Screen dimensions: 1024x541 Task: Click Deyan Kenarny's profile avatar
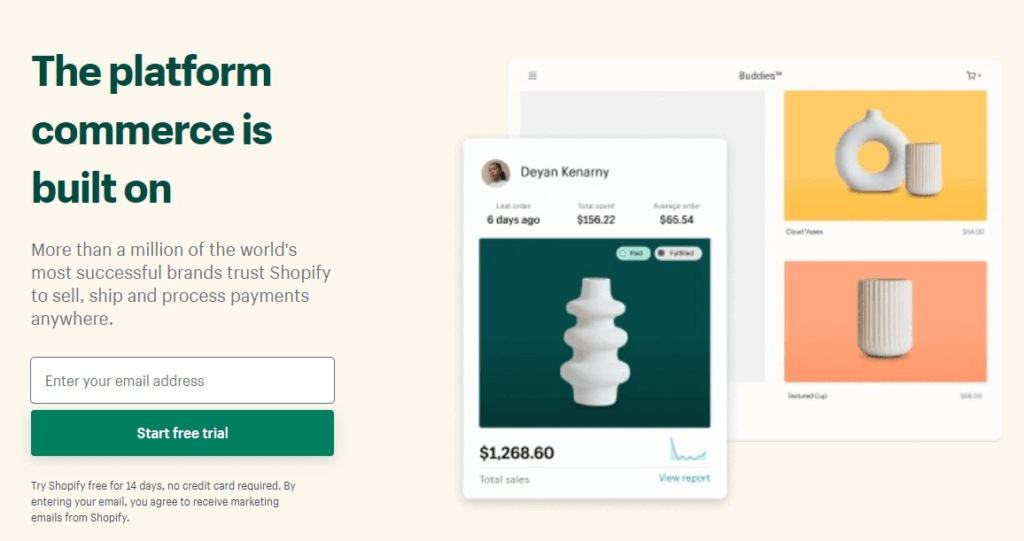[x=496, y=173]
